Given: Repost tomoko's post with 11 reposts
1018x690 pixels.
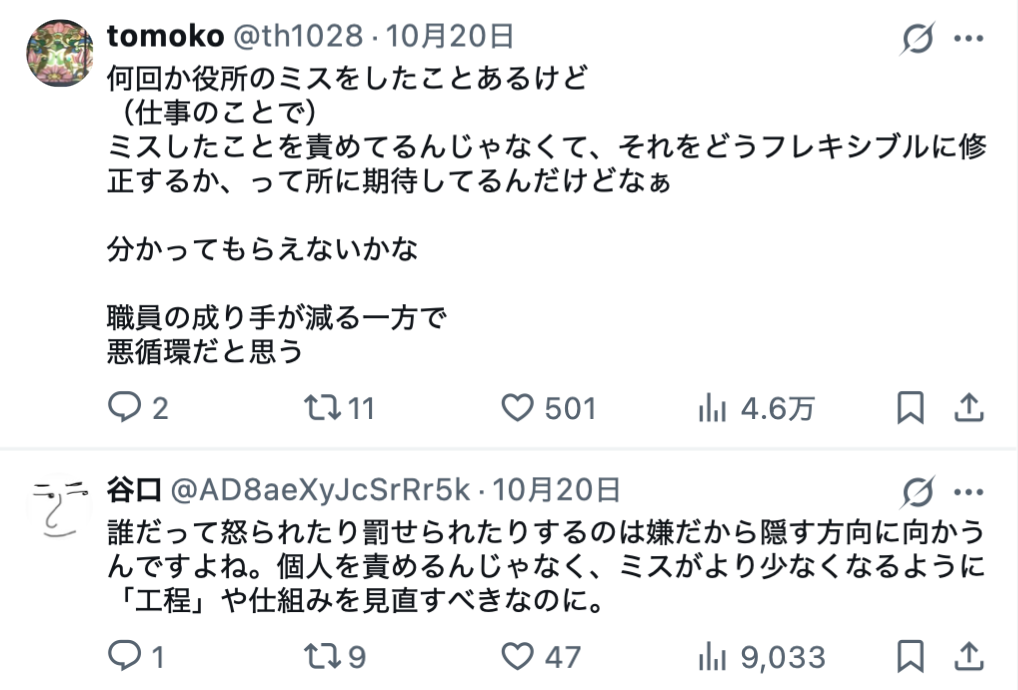Looking at the screenshot, I should click(x=322, y=408).
